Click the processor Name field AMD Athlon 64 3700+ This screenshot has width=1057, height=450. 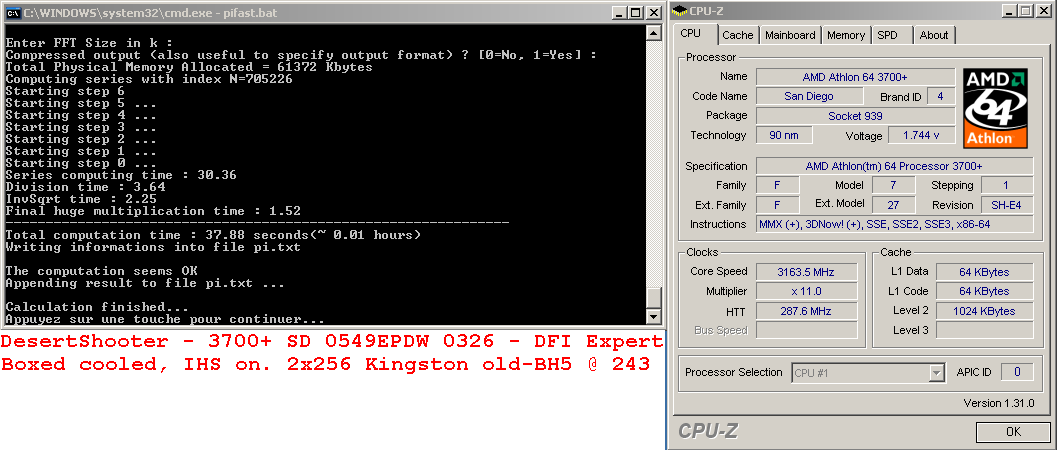855,77
